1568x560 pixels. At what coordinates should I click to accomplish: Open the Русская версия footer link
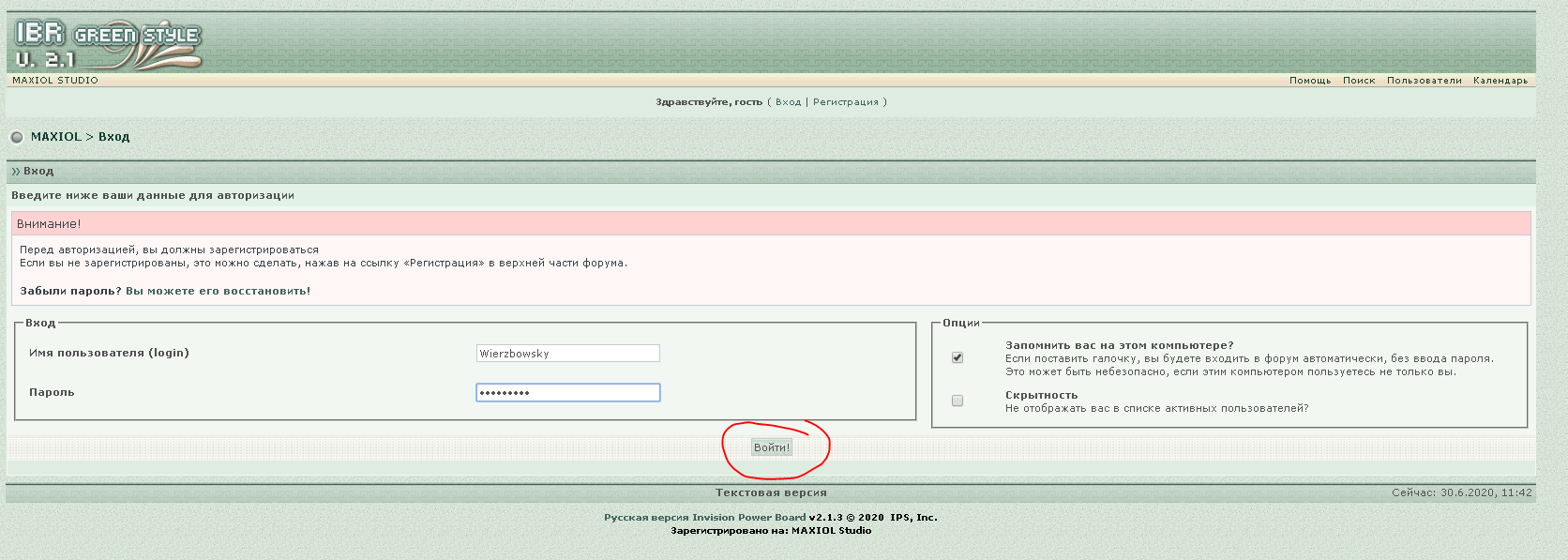coord(646,518)
